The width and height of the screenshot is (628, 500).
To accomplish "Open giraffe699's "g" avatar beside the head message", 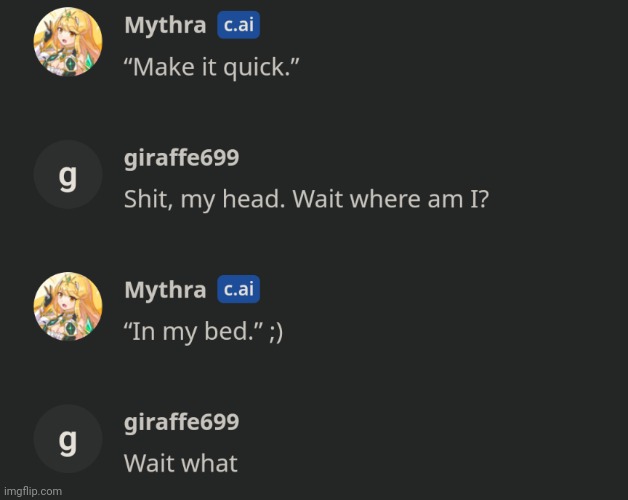I will 68,175.
